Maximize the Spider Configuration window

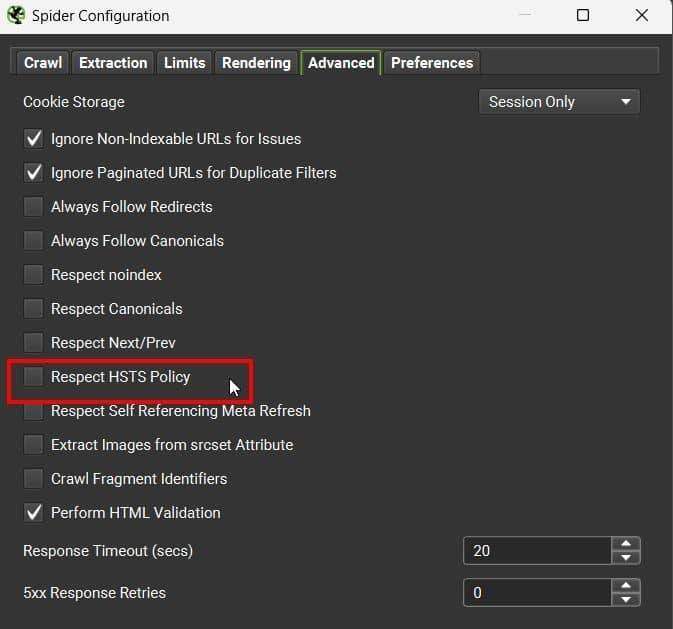[583, 15]
